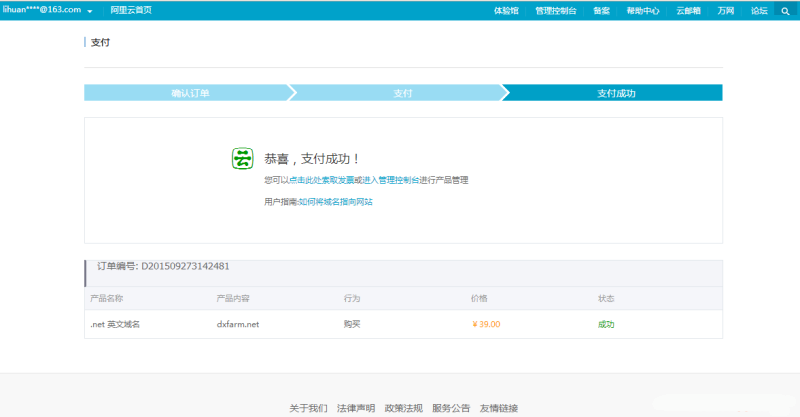Click the search magnifier icon in top bar
This screenshot has width=800, height=417.
[x=785, y=10]
